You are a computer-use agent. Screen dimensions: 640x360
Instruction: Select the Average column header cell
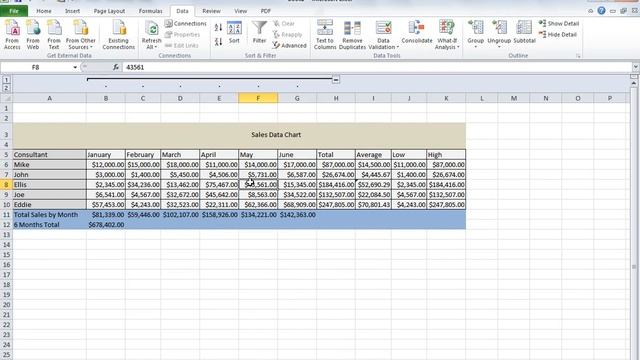pyautogui.click(x=373, y=155)
